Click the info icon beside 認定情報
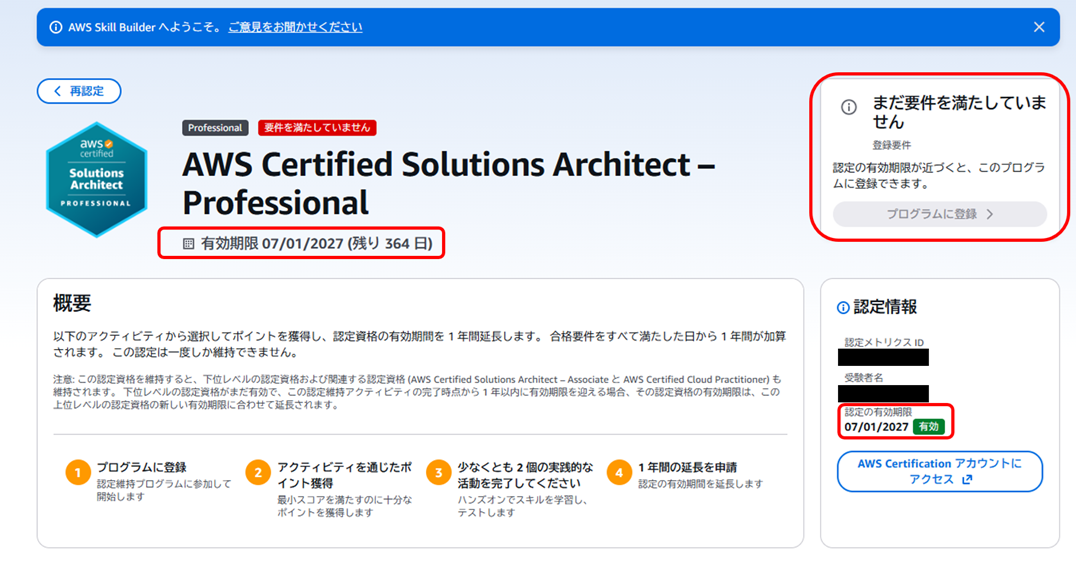Viewport: 1076px width, 561px height. click(x=843, y=308)
